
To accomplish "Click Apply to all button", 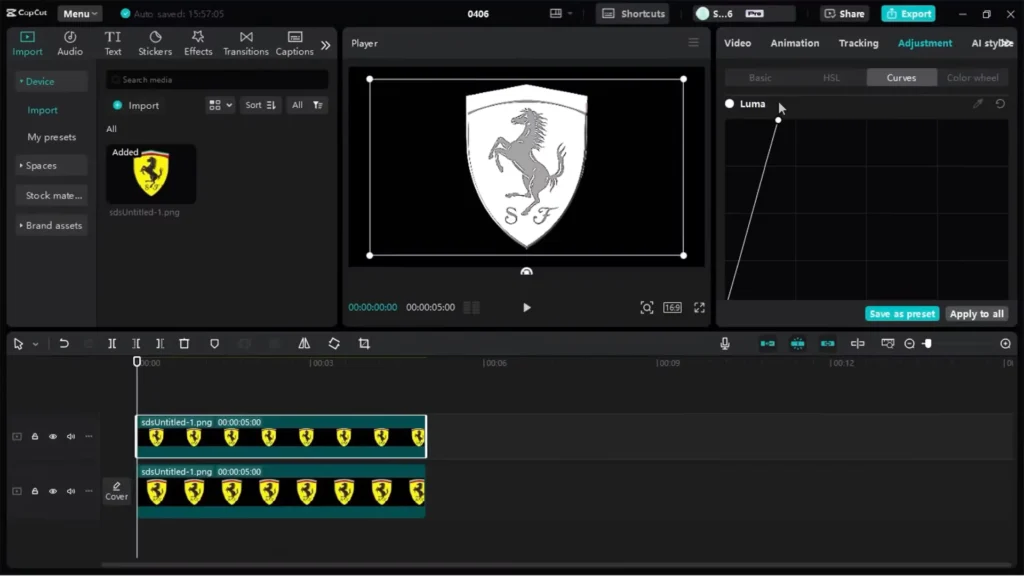I will (x=976, y=314).
